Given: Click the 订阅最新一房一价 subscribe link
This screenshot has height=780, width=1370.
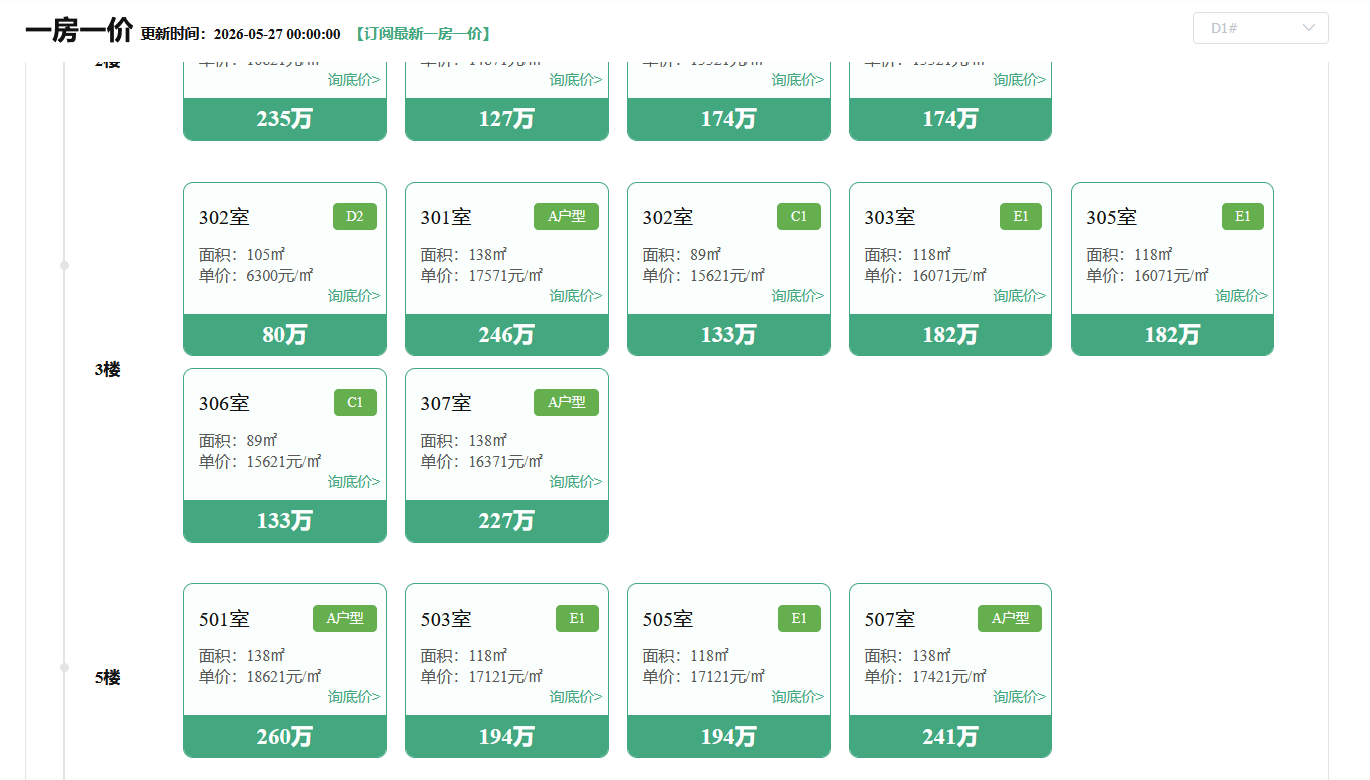Looking at the screenshot, I should tap(423, 34).
